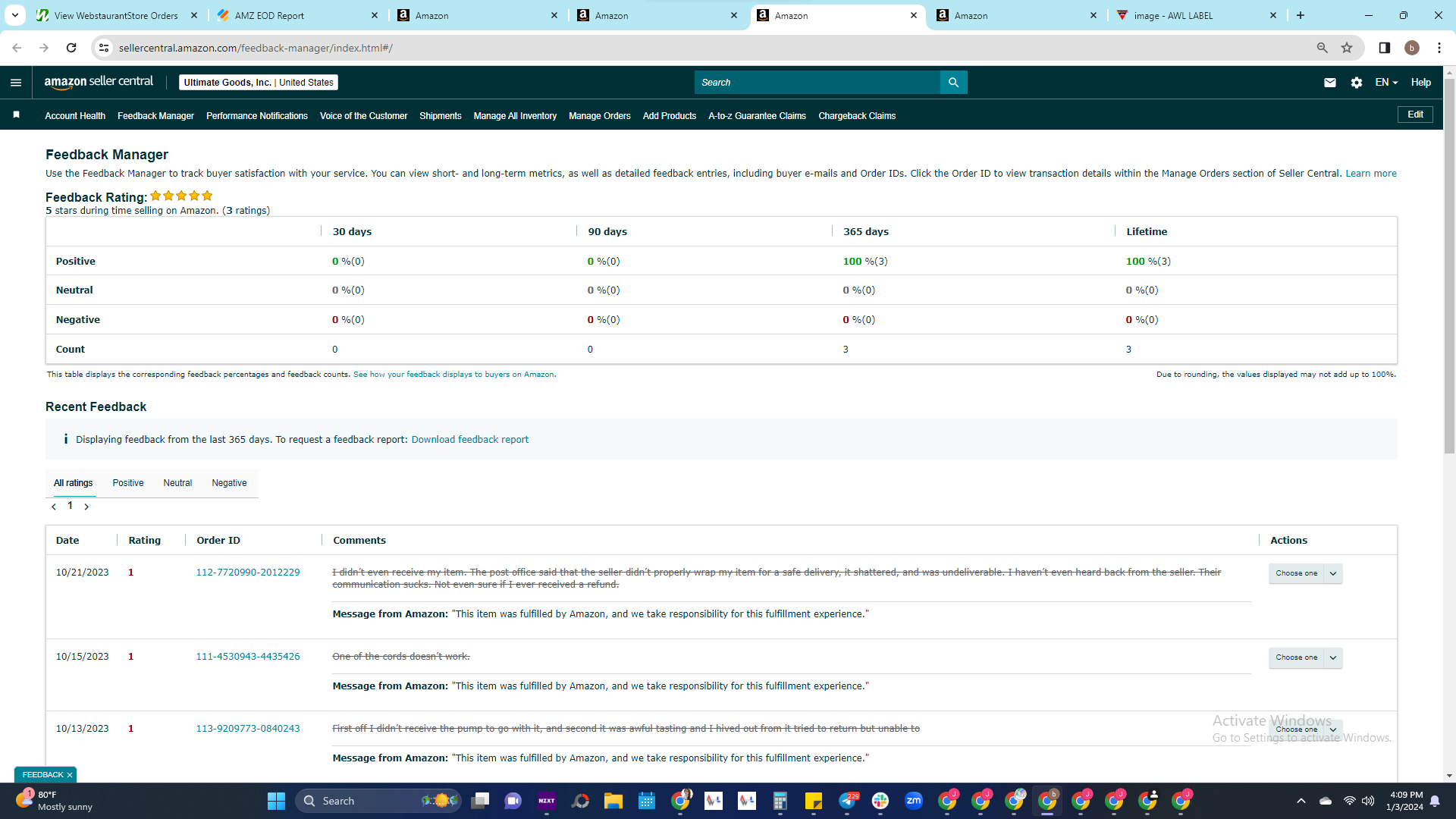Open Chargeback Claims menu item
The image size is (1456, 819).
pyautogui.click(x=857, y=116)
